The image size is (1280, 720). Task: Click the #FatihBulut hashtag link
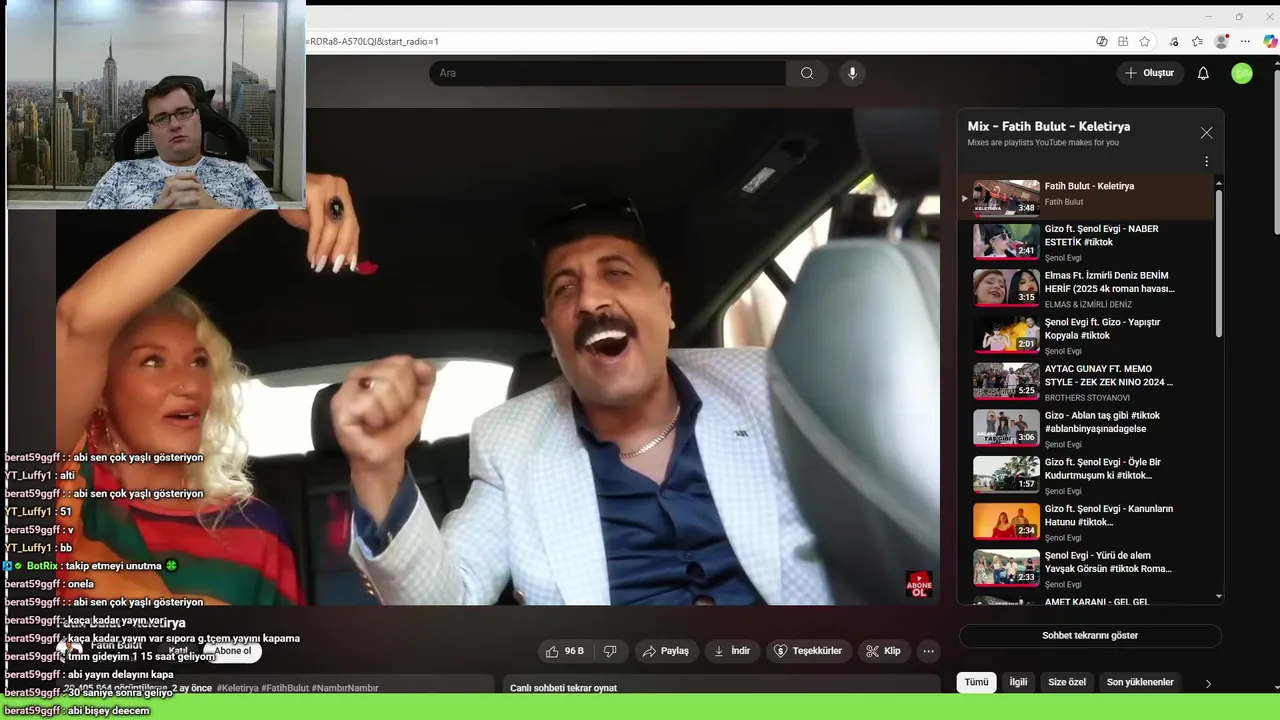tap(285, 688)
